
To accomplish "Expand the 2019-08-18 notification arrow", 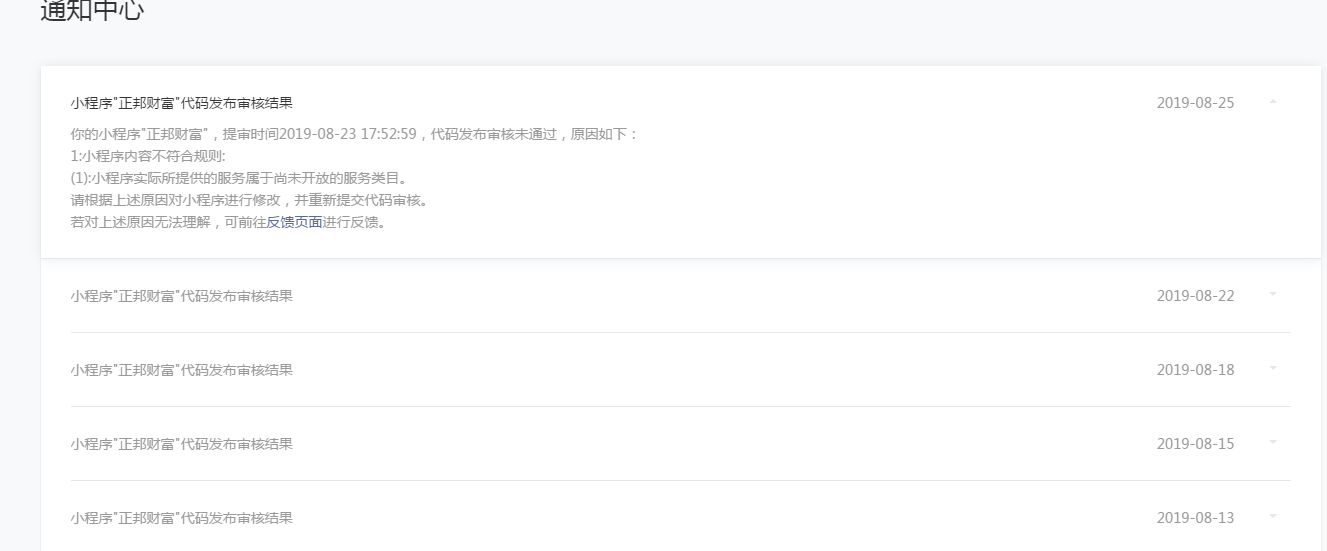I will tap(1273, 368).
